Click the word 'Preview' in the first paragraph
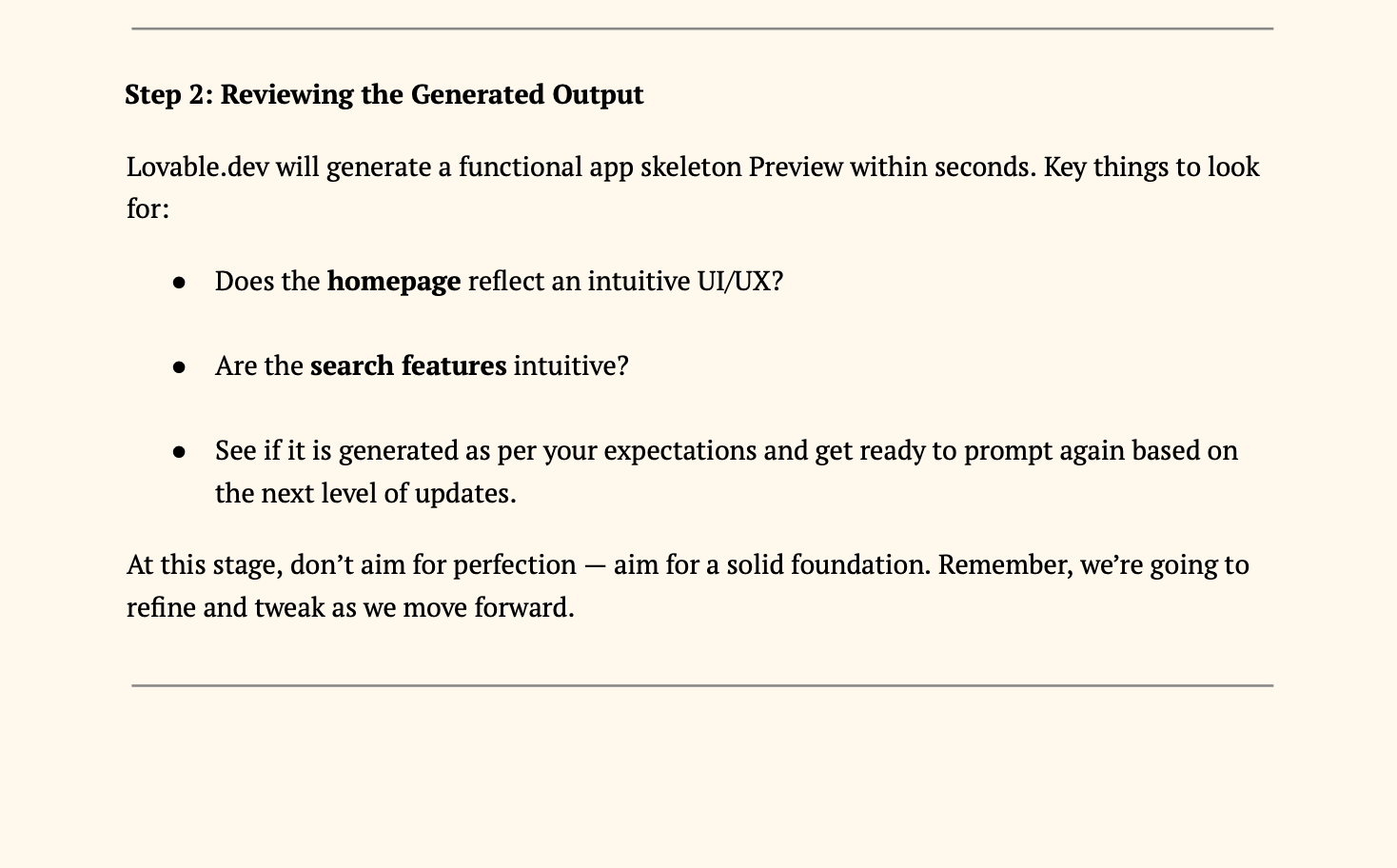 tap(796, 168)
